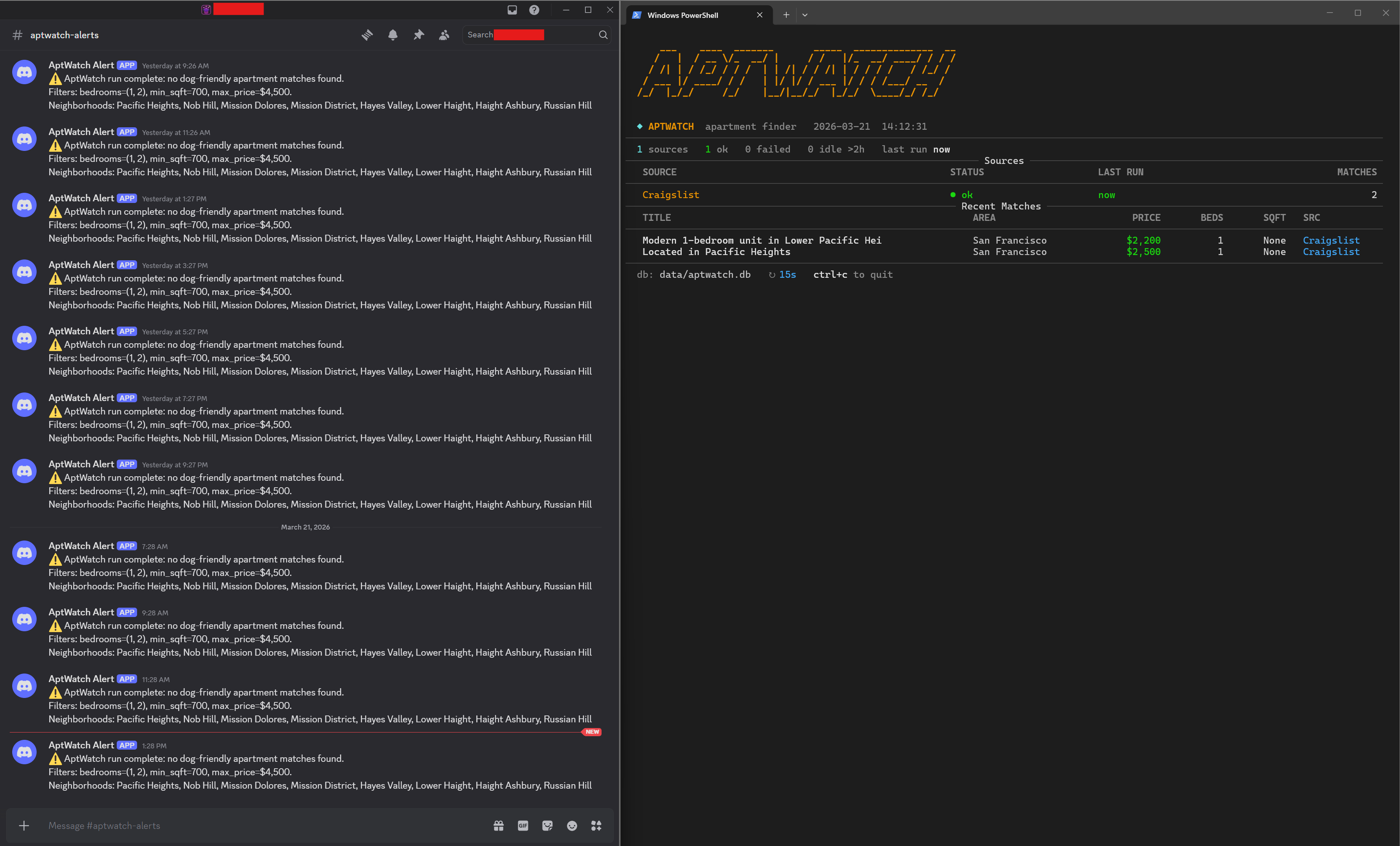This screenshot has width=1400, height=846.
Task: Open AptWatch Alert profile on 9:26 AM message
Action: pyautogui.click(x=81, y=65)
